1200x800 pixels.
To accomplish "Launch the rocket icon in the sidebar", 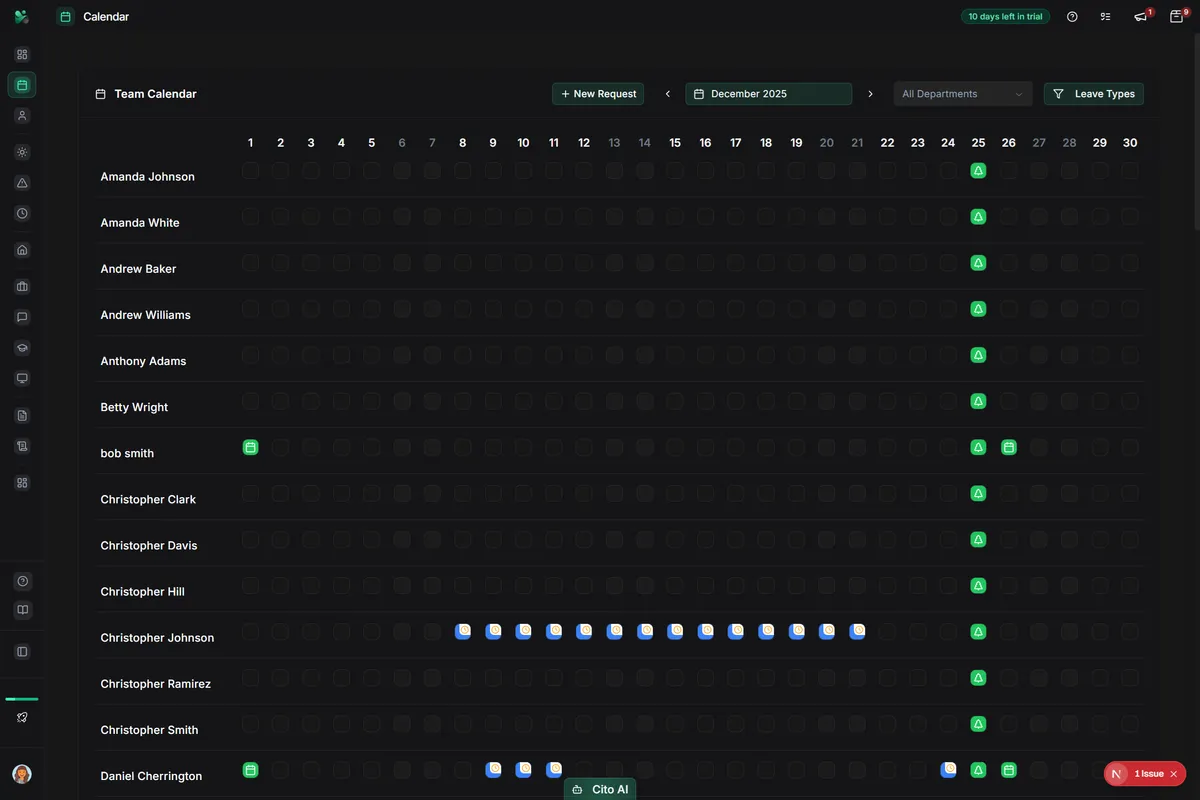I will pyautogui.click(x=22, y=717).
